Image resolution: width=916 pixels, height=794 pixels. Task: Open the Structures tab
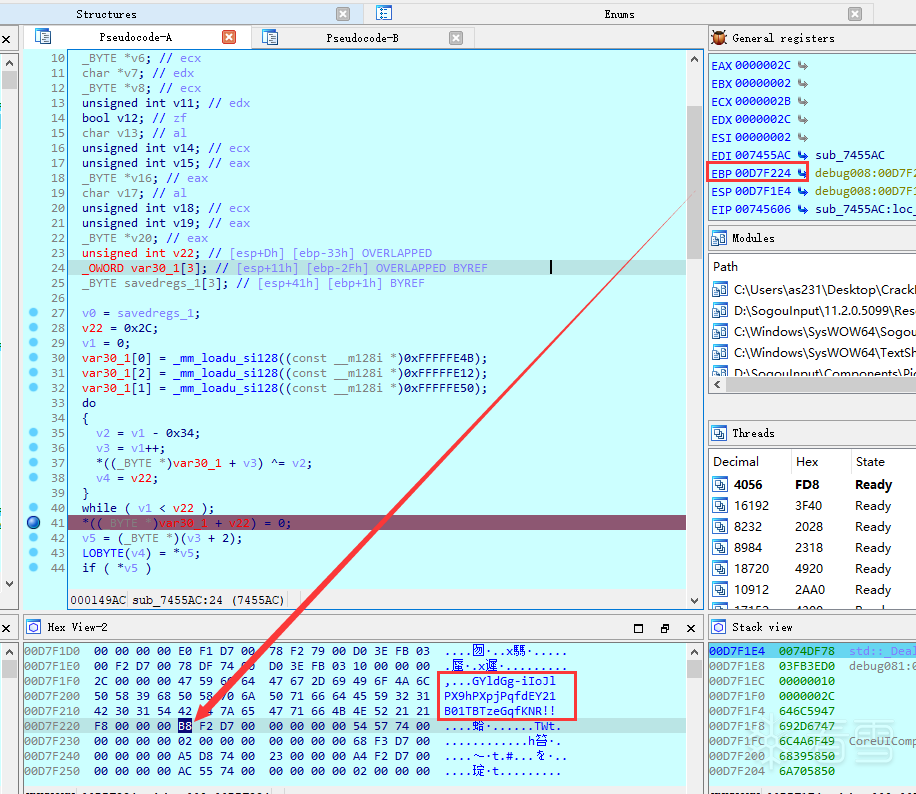107,14
